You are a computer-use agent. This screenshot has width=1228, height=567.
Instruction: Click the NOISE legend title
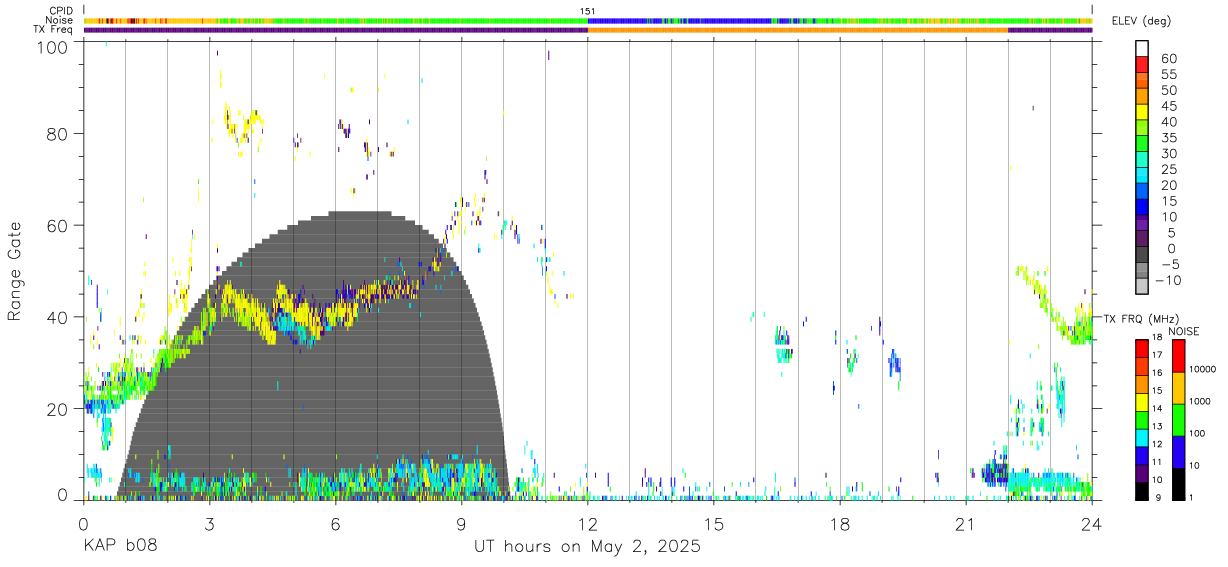(x=1183, y=330)
